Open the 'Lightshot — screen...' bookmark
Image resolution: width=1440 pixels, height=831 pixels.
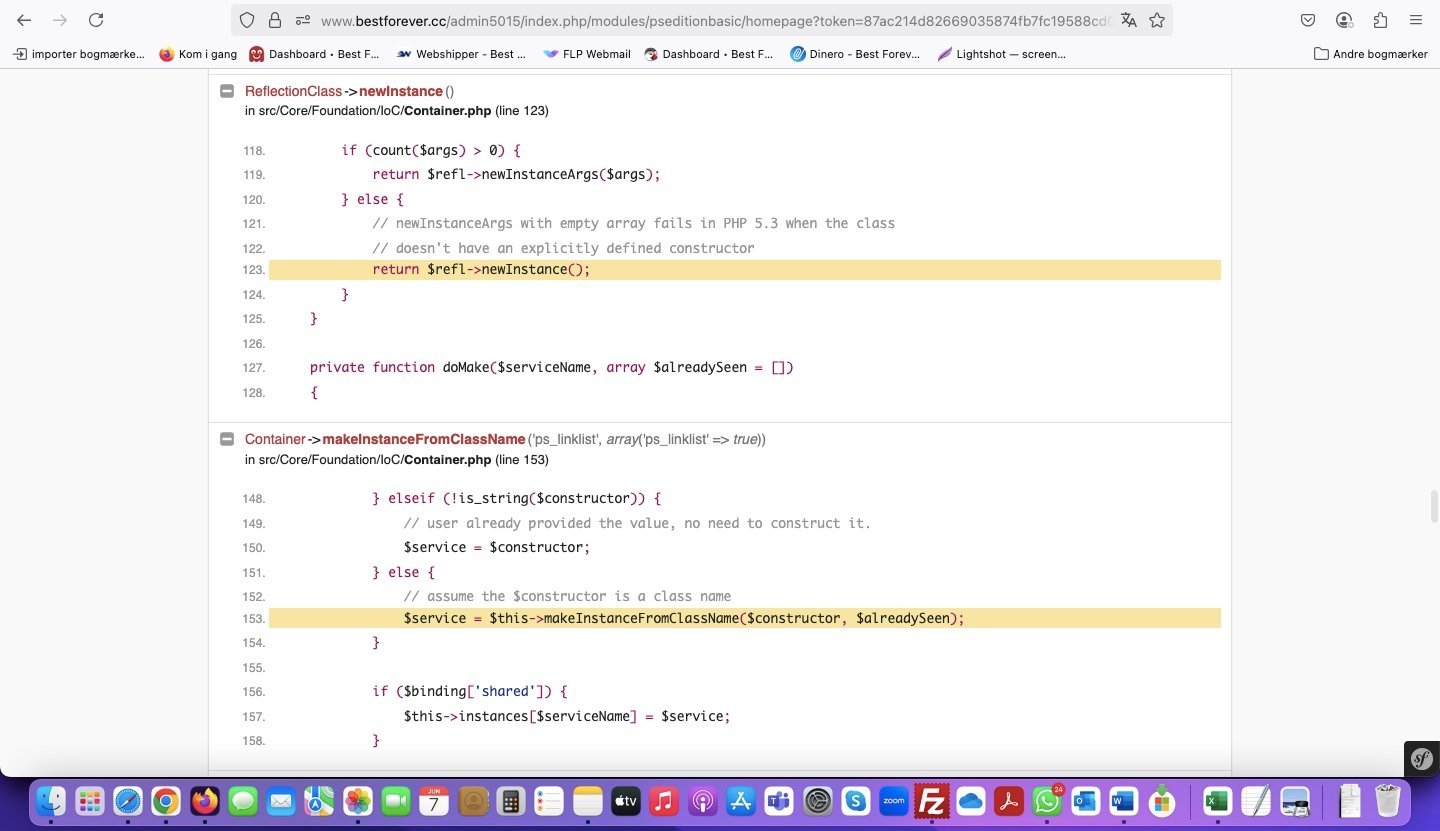point(1002,54)
